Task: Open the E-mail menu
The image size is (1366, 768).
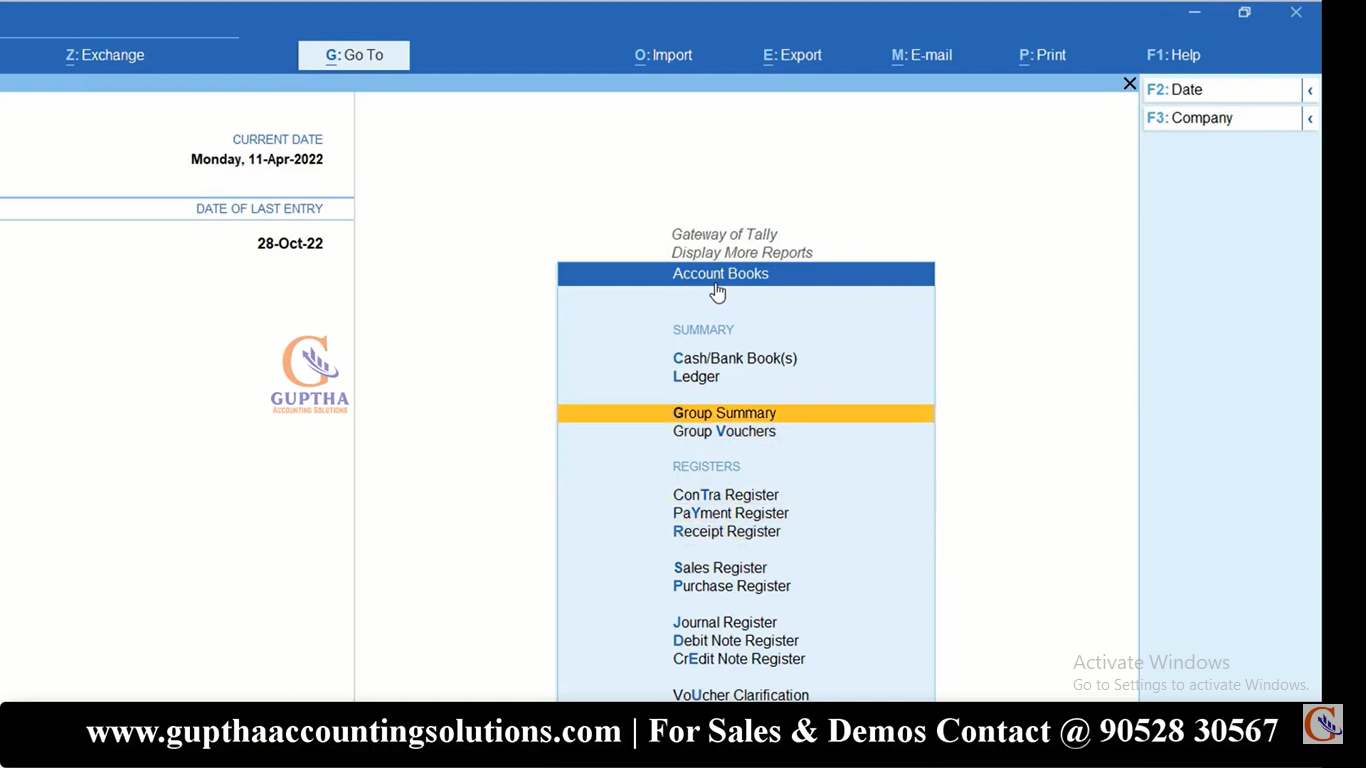Action: click(x=921, y=55)
